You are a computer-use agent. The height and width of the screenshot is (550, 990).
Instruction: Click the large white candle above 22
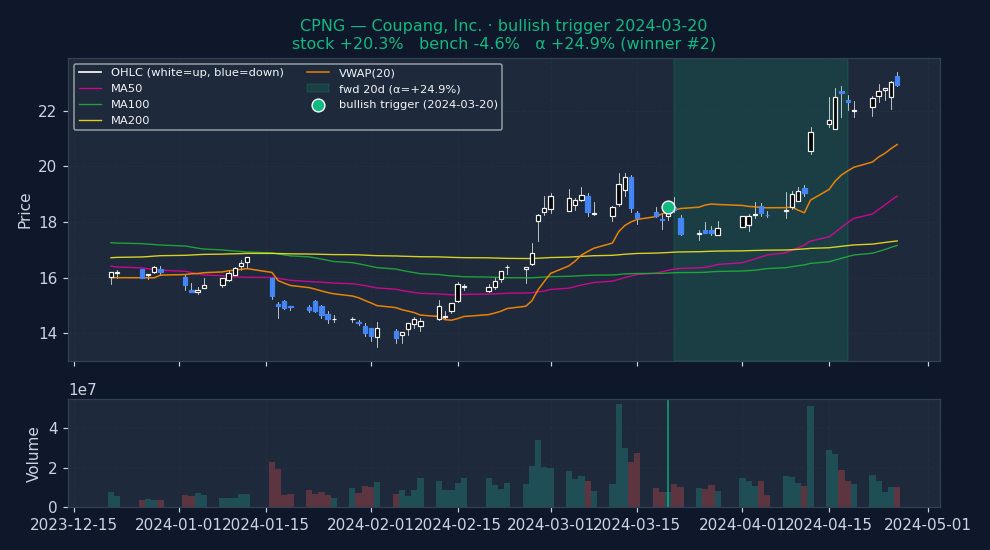(835, 112)
